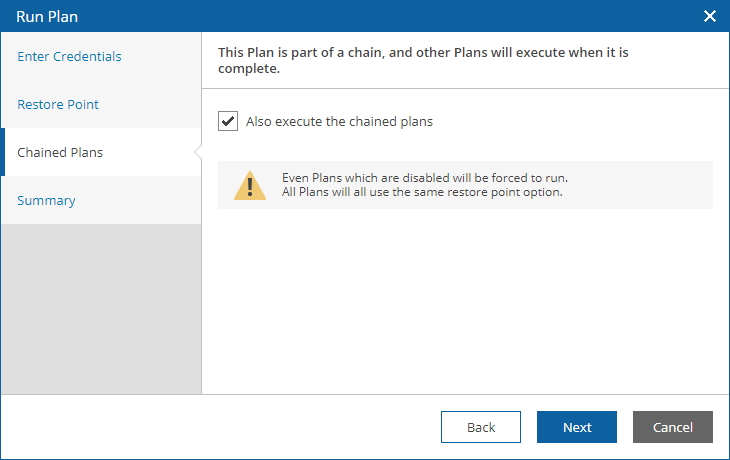This screenshot has width=730, height=460.
Task: Click the 'Also execute the chained plans' label
Action: (x=339, y=122)
